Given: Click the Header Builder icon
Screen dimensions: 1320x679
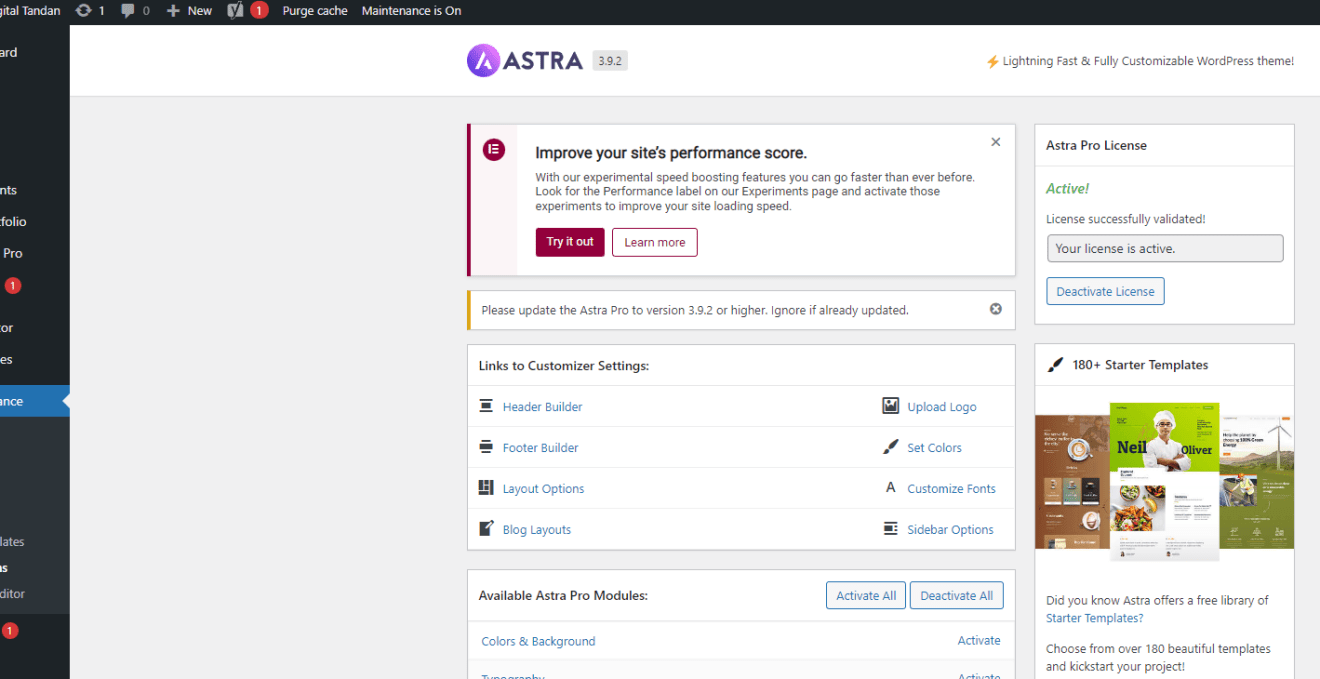Looking at the screenshot, I should pyautogui.click(x=486, y=406).
